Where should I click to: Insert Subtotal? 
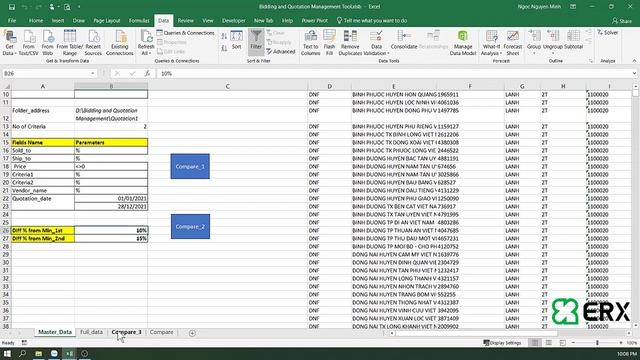pos(573,40)
